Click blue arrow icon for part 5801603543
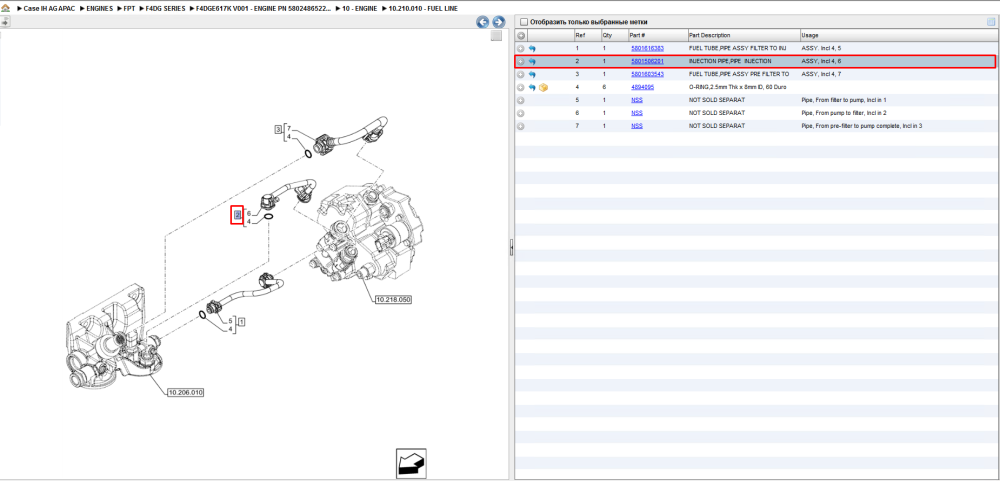The height and width of the screenshot is (481, 1000). click(532, 75)
